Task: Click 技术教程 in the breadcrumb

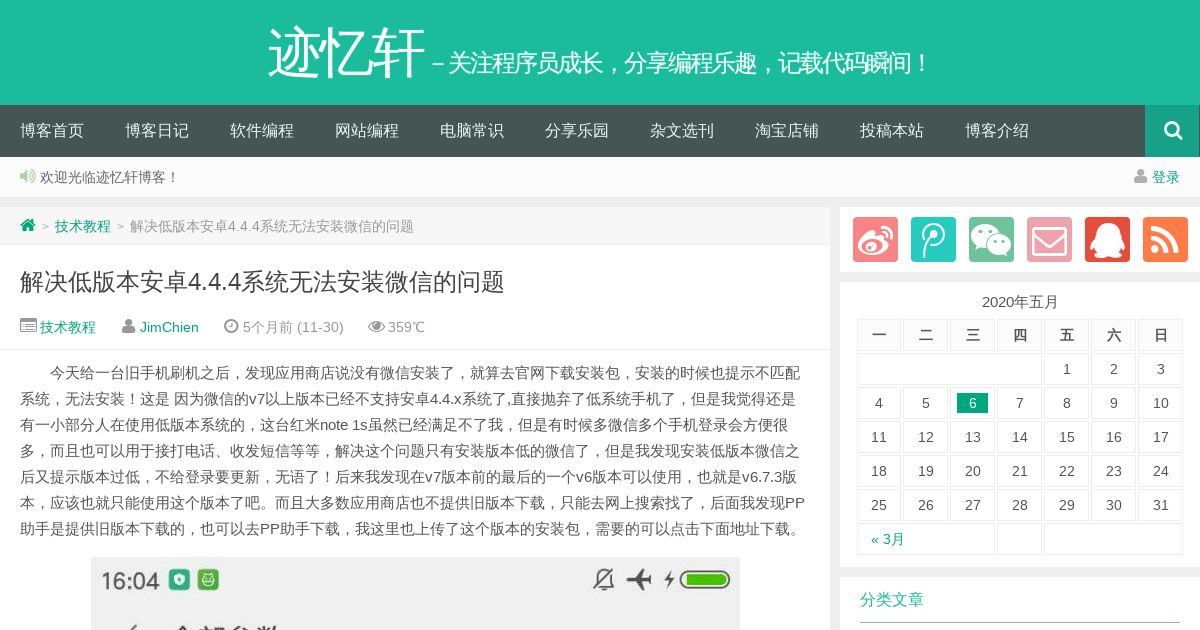Action: [83, 226]
